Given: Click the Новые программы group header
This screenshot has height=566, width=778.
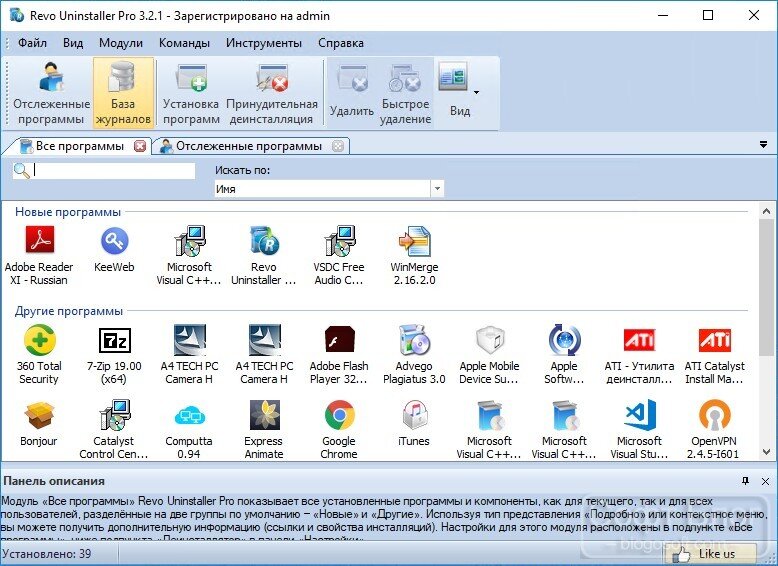Looking at the screenshot, I should click(x=68, y=212).
